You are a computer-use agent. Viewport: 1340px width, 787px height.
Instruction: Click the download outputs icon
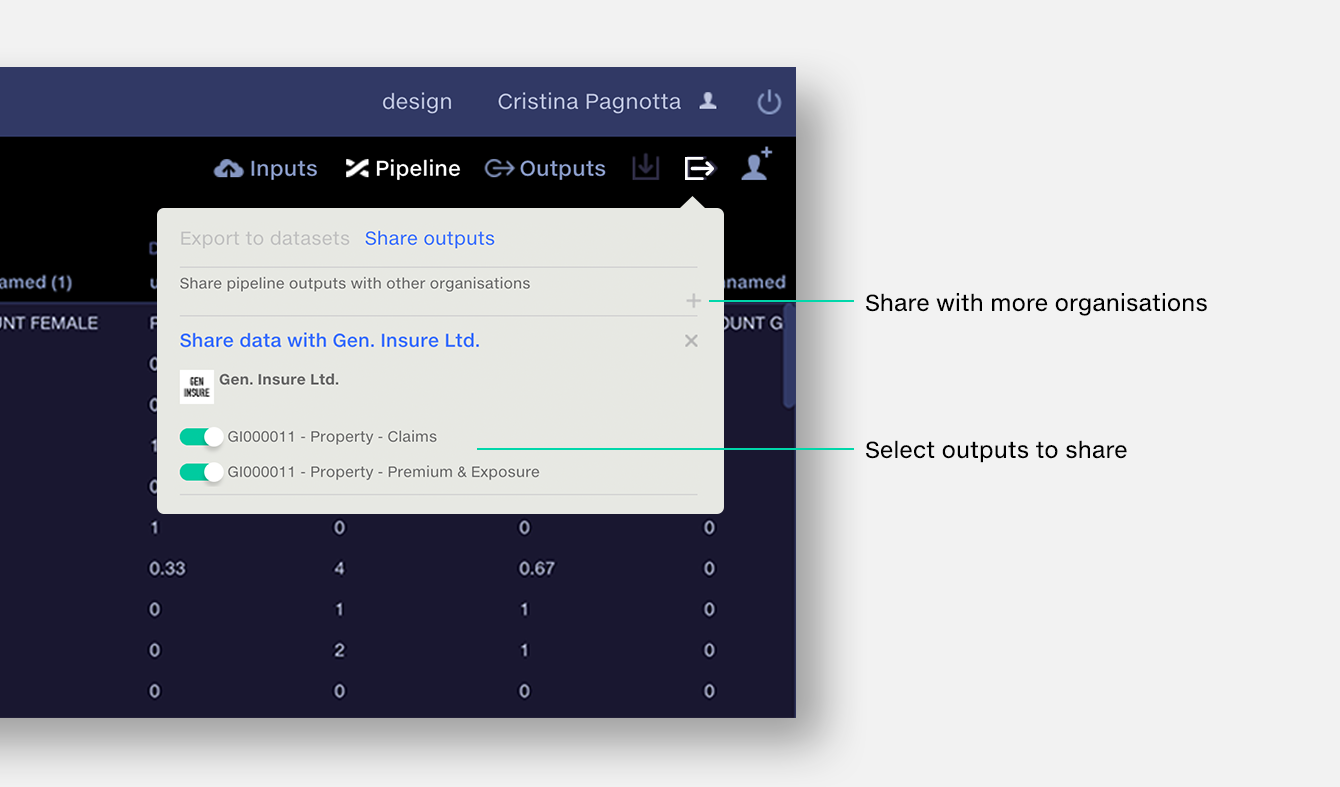click(x=645, y=168)
